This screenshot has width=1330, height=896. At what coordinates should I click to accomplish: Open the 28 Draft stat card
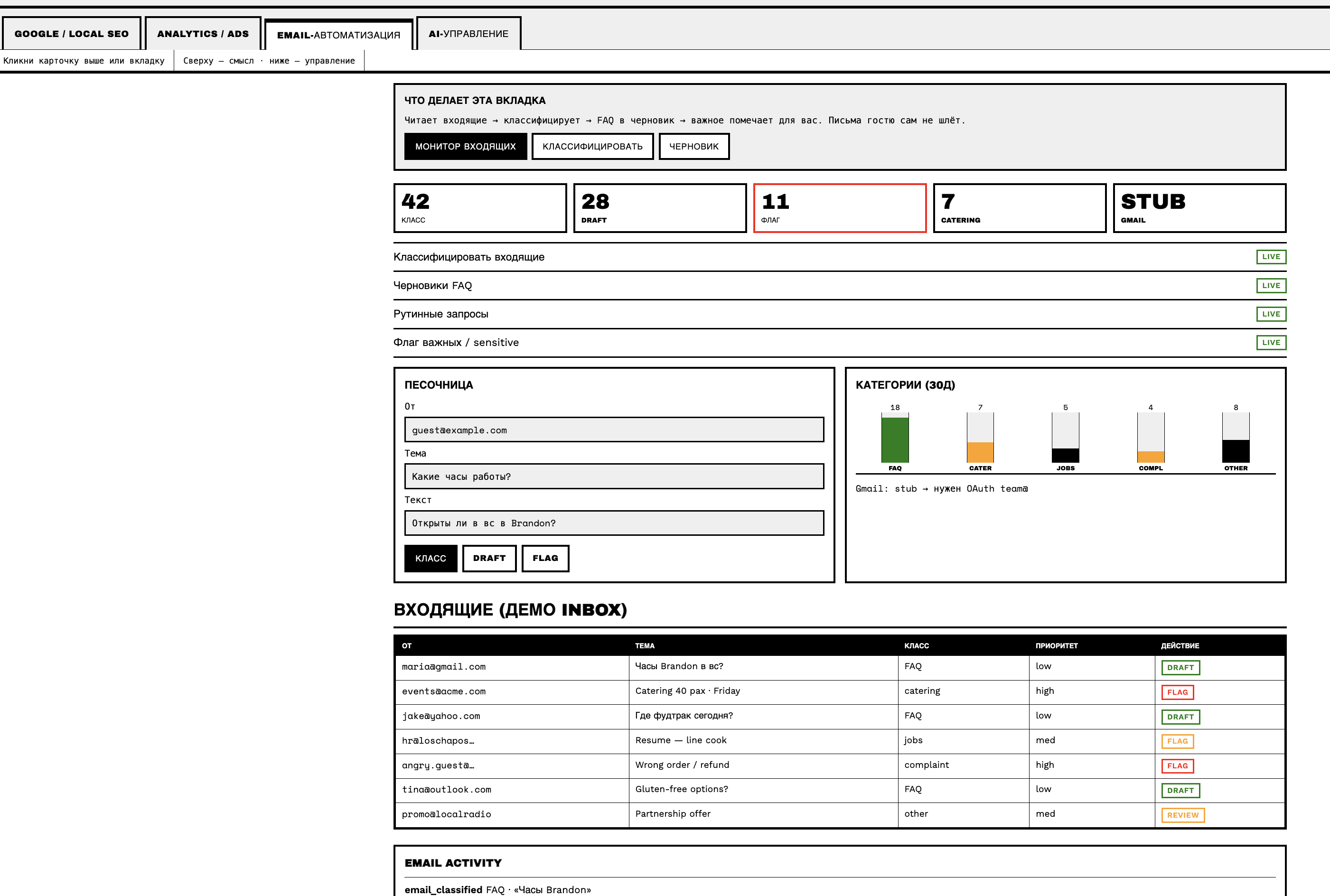660,208
